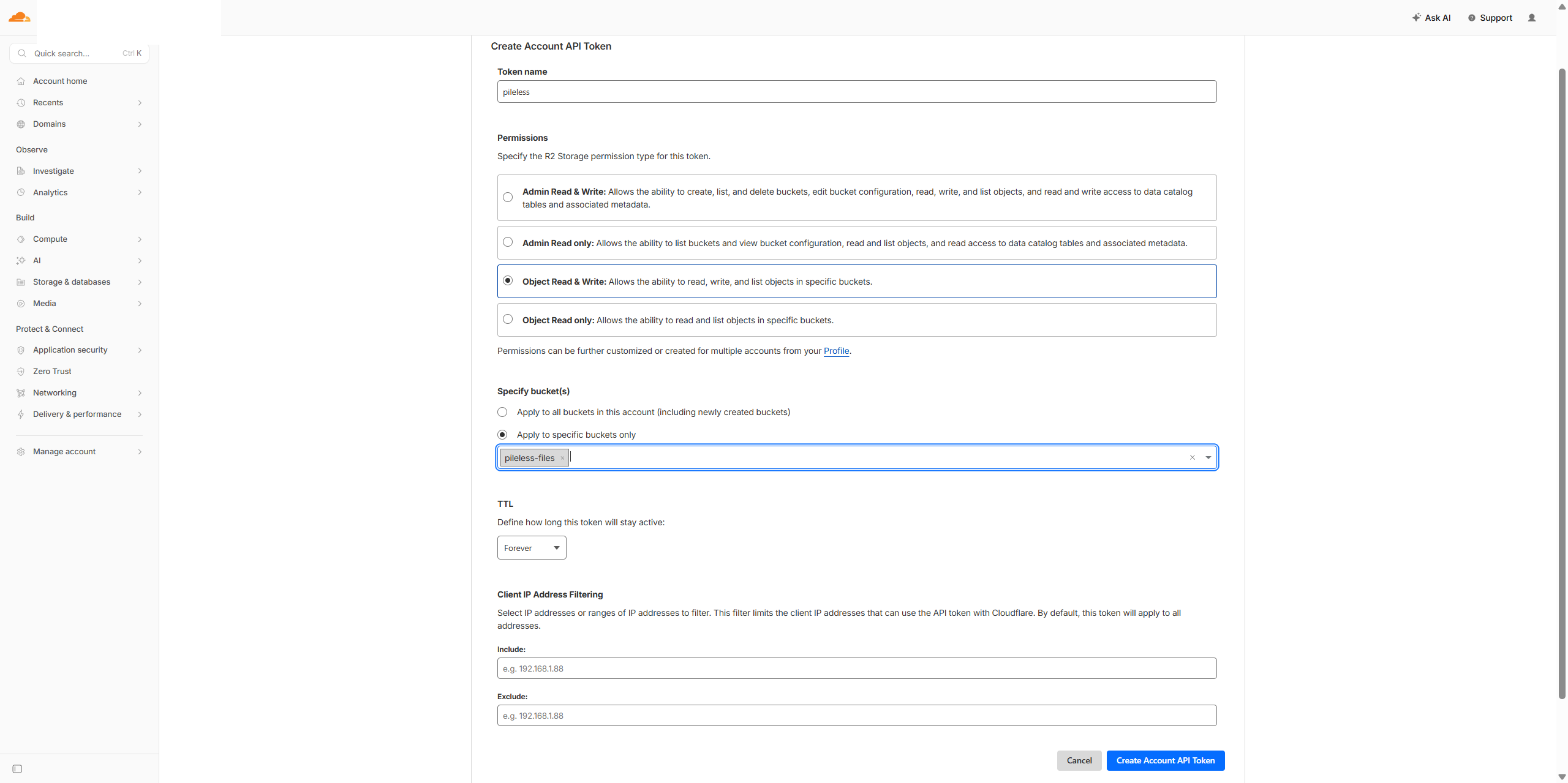The image size is (1568, 783).
Task: Click the Zero Trust icon
Action: point(21,372)
